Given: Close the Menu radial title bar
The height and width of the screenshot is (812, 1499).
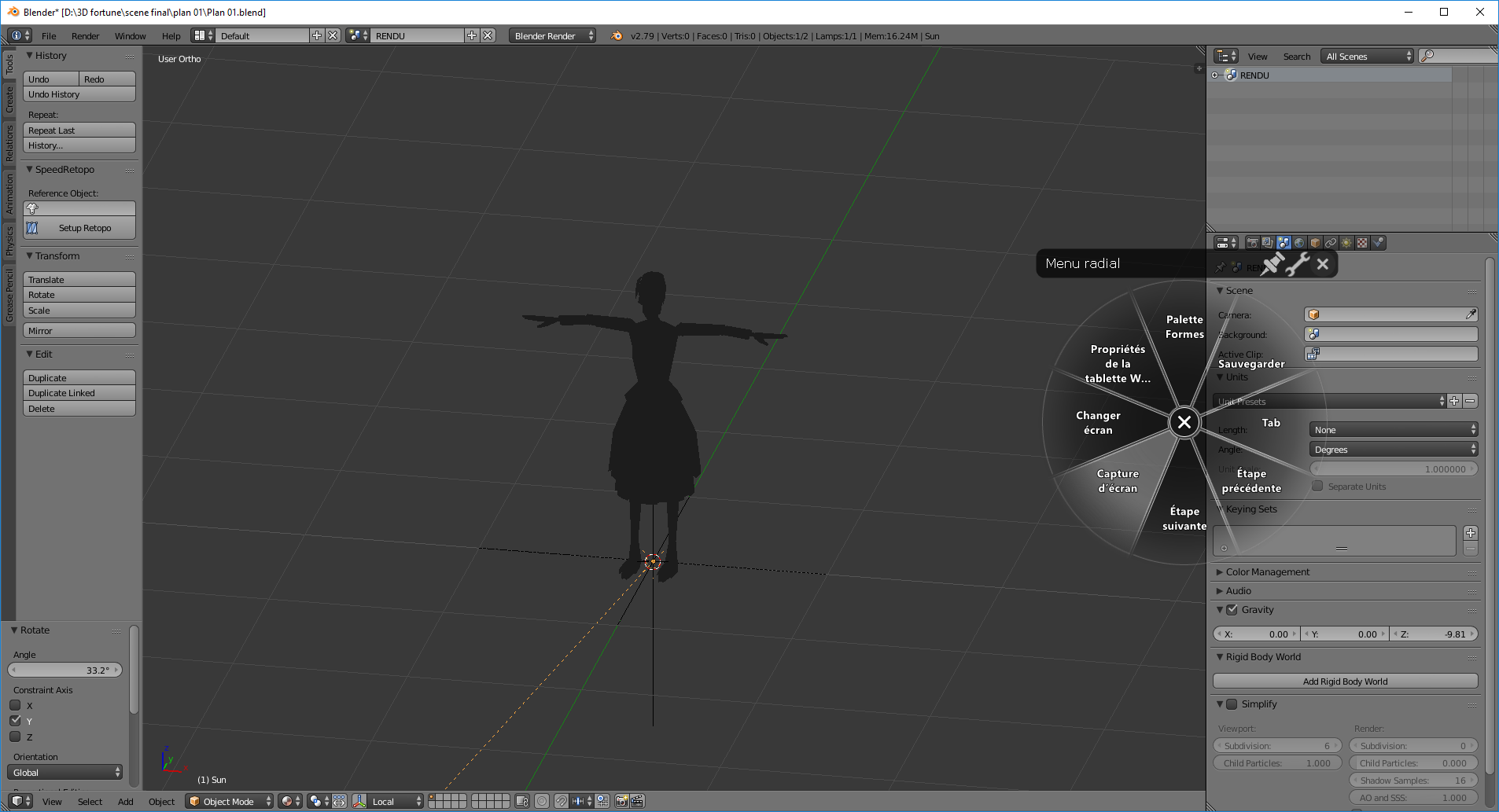Looking at the screenshot, I should click(1323, 264).
